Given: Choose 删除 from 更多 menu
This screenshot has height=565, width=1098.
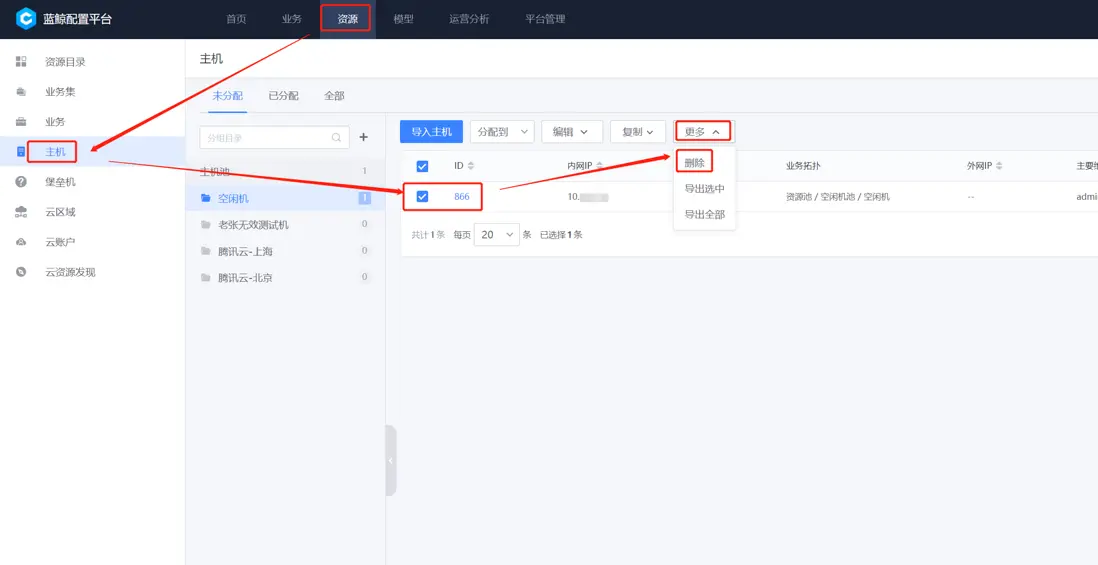Looking at the screenshot, I should click(x=695, y=162).
